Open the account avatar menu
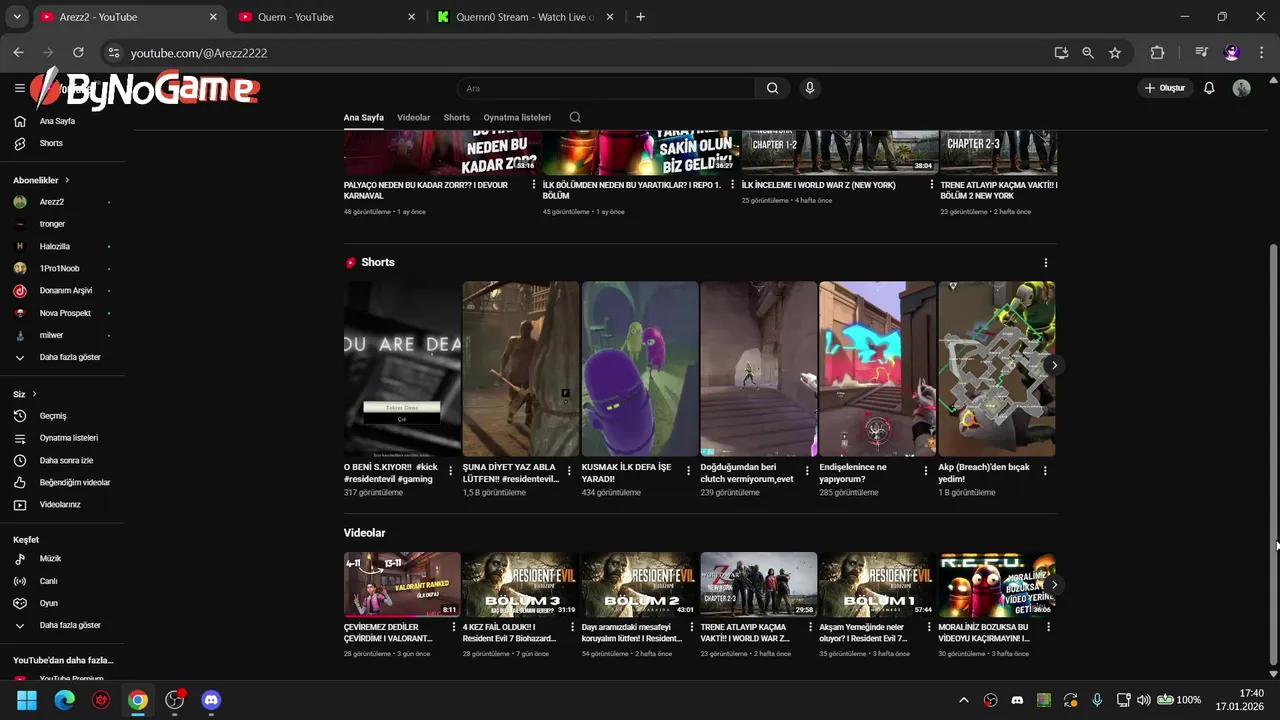This screenshot has width=1280, height=720. coord(1242,88)
